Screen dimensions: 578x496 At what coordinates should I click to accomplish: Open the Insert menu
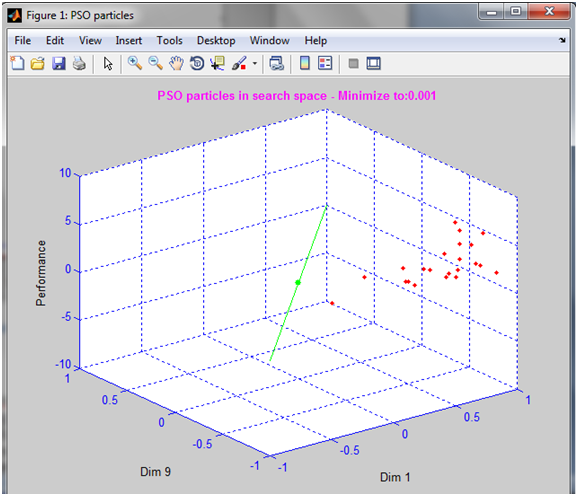pyautogui.click(x=129, y=41)
